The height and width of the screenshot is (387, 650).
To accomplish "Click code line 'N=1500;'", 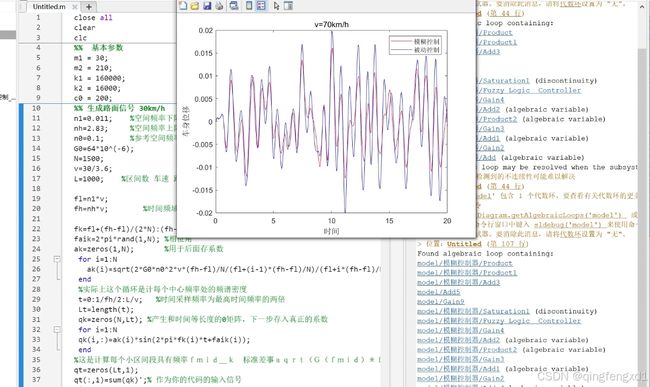I will click(89, 158).
